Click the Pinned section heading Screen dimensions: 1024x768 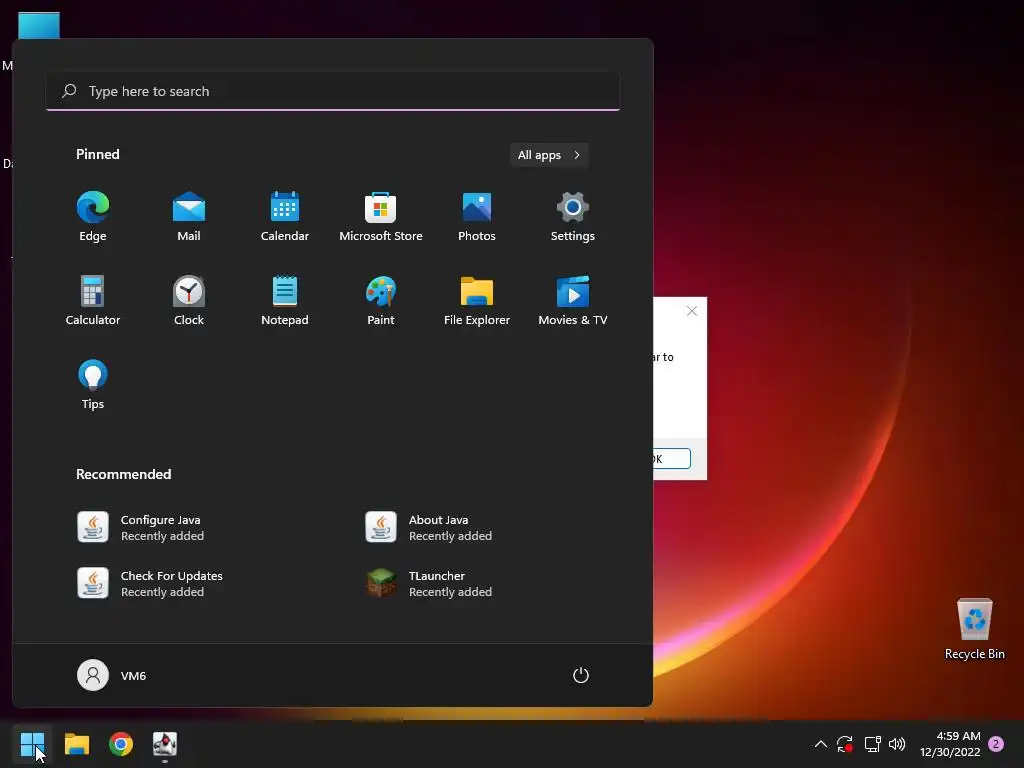point(98,154)
